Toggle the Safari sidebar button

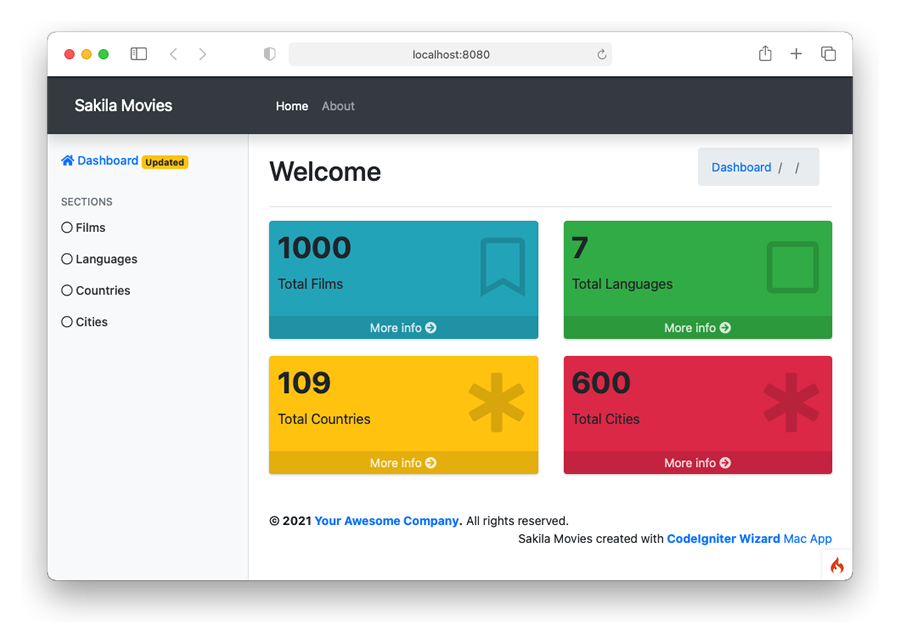pos(139,54)
